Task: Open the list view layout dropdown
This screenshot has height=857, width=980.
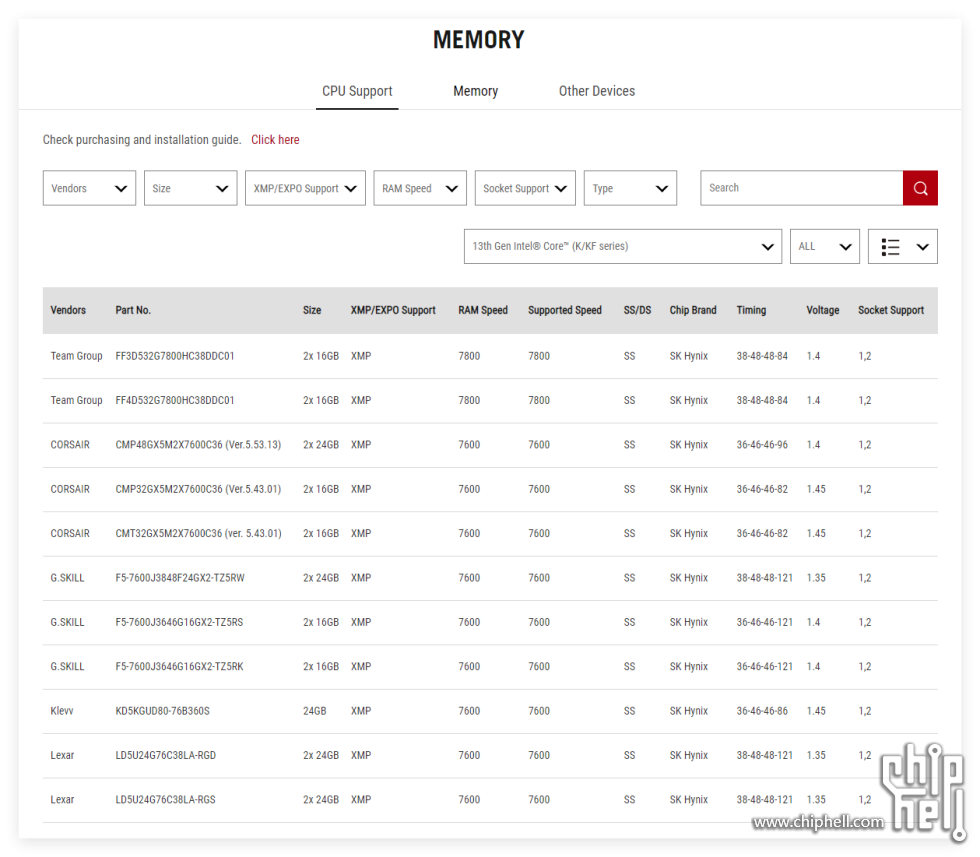Action: click(902, 246)
